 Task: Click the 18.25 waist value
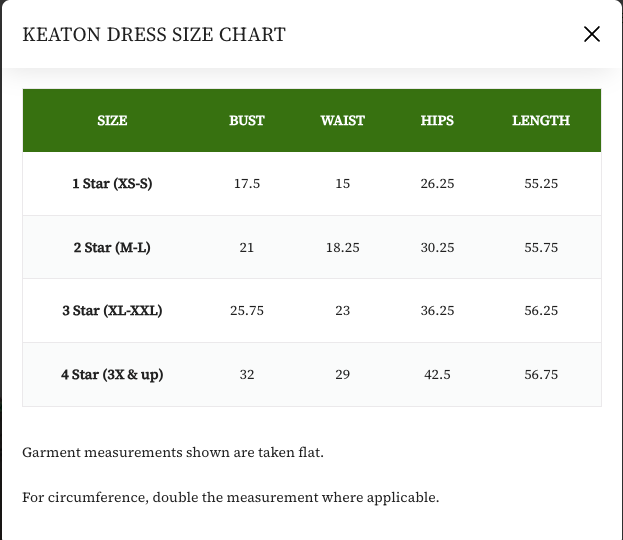[x=342, y=248]
